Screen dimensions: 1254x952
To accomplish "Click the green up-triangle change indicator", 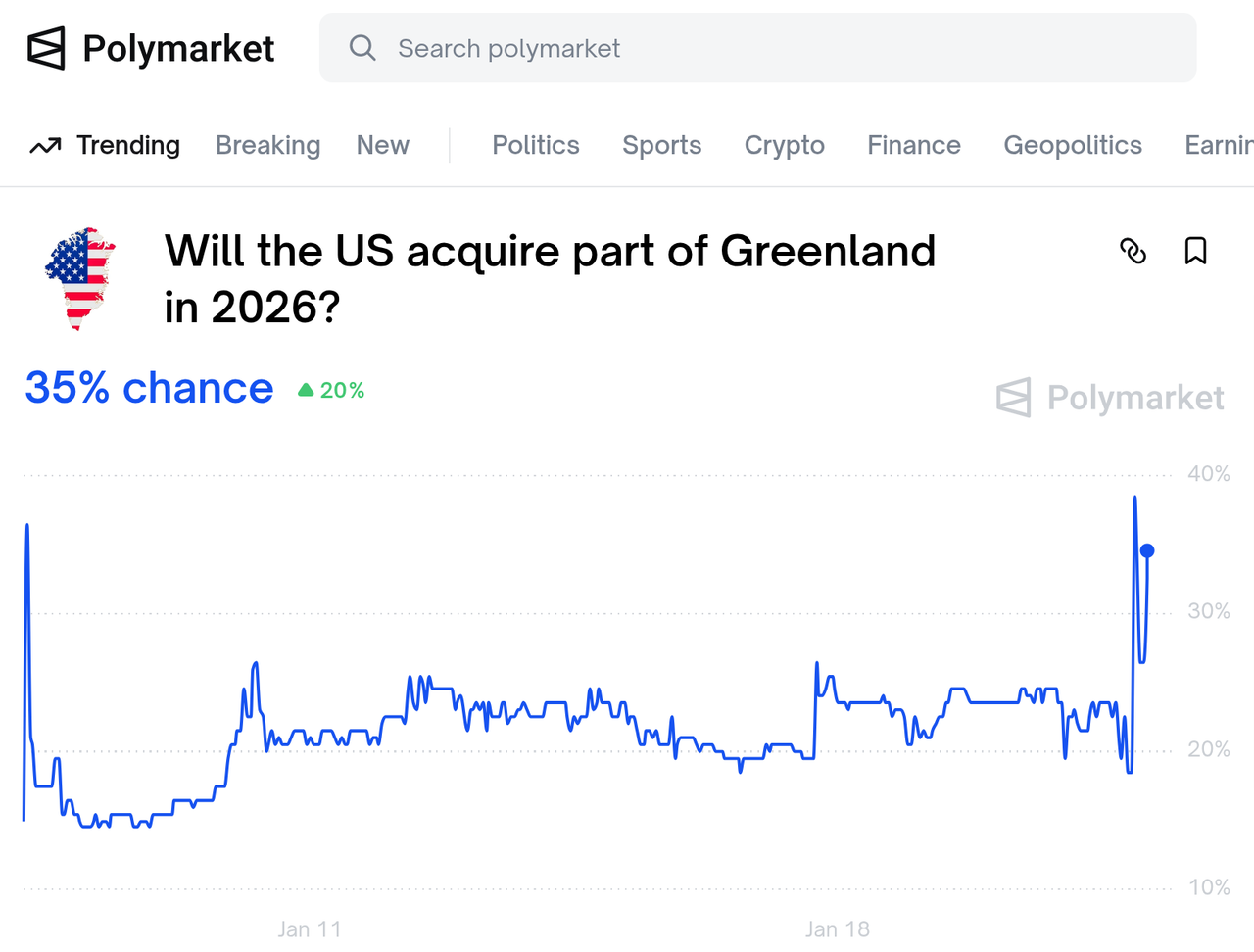I will [306, 390].
